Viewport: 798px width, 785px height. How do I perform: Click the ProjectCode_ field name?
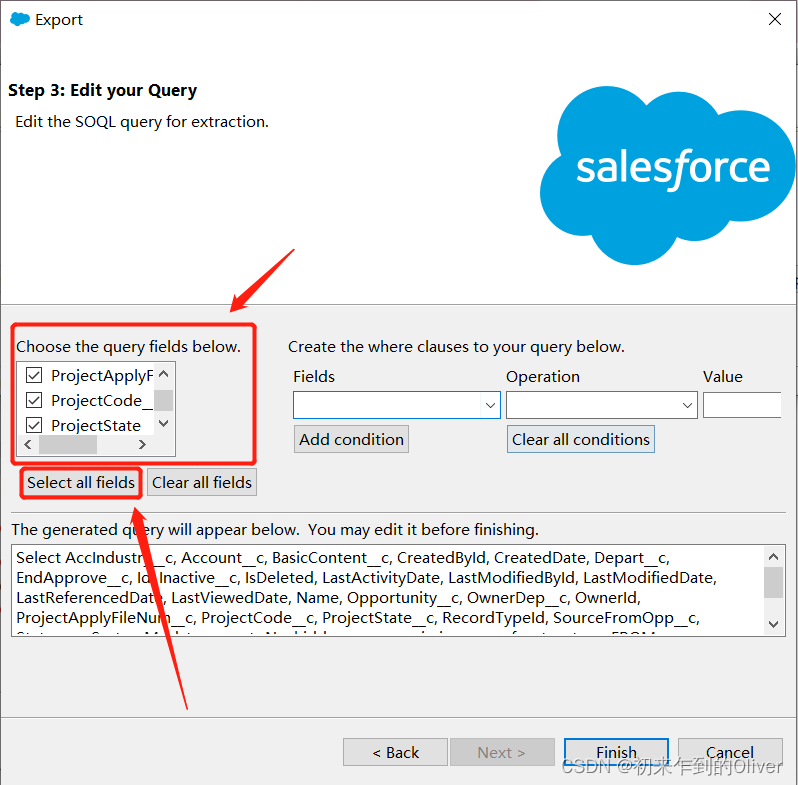coord(102,401)
